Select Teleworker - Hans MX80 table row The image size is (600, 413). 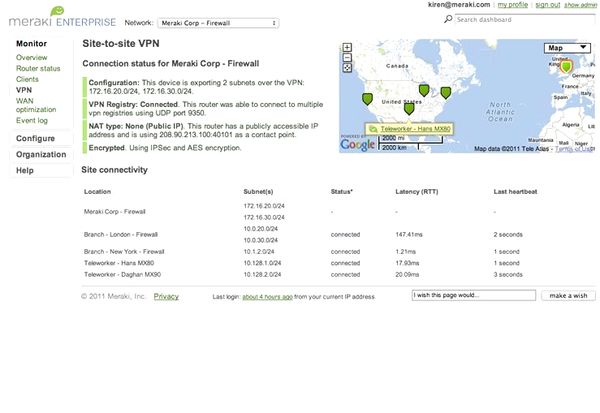point(339,263)
